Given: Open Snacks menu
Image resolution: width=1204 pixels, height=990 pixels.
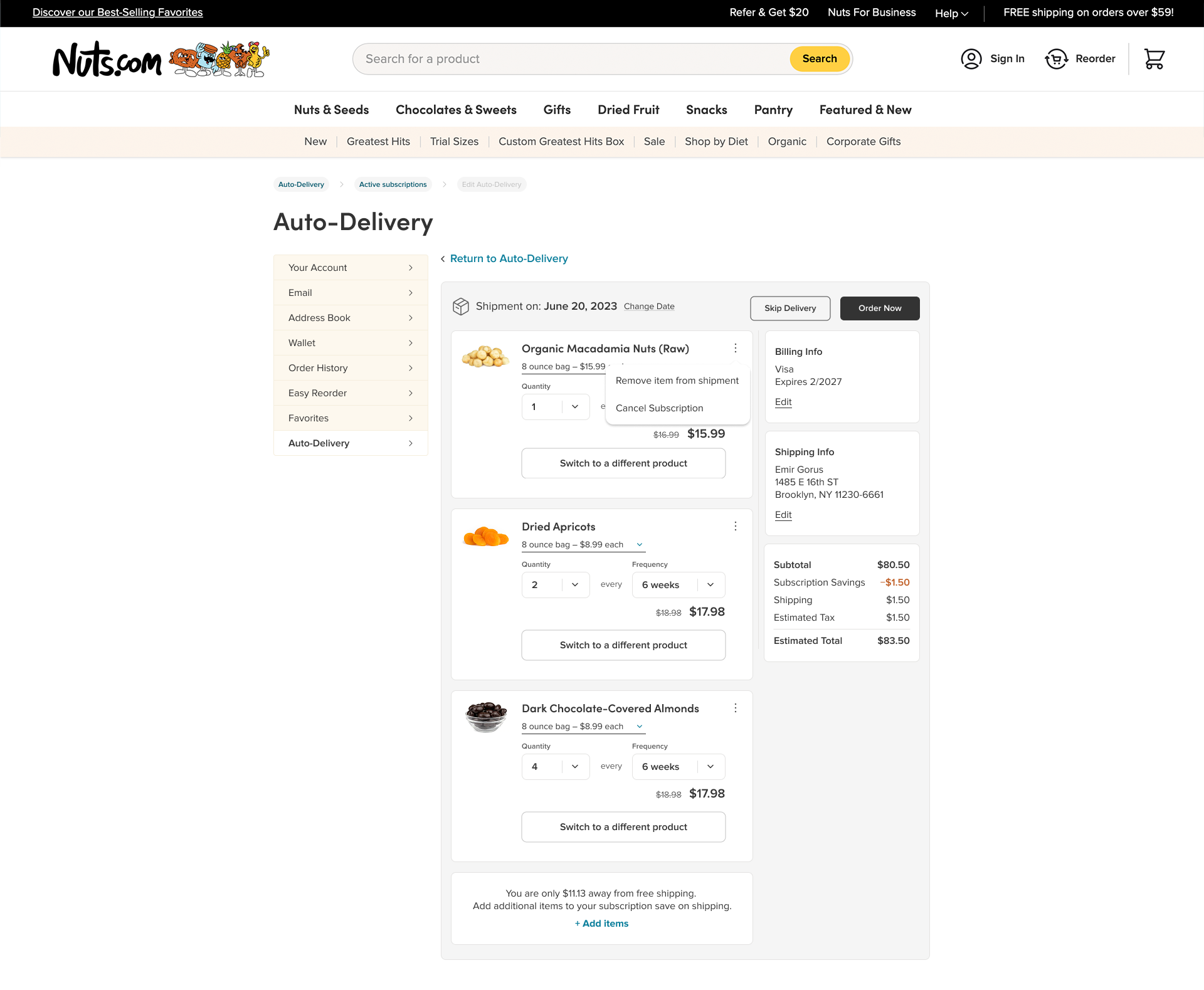Looking at the screenshot, I should (707, 110).
